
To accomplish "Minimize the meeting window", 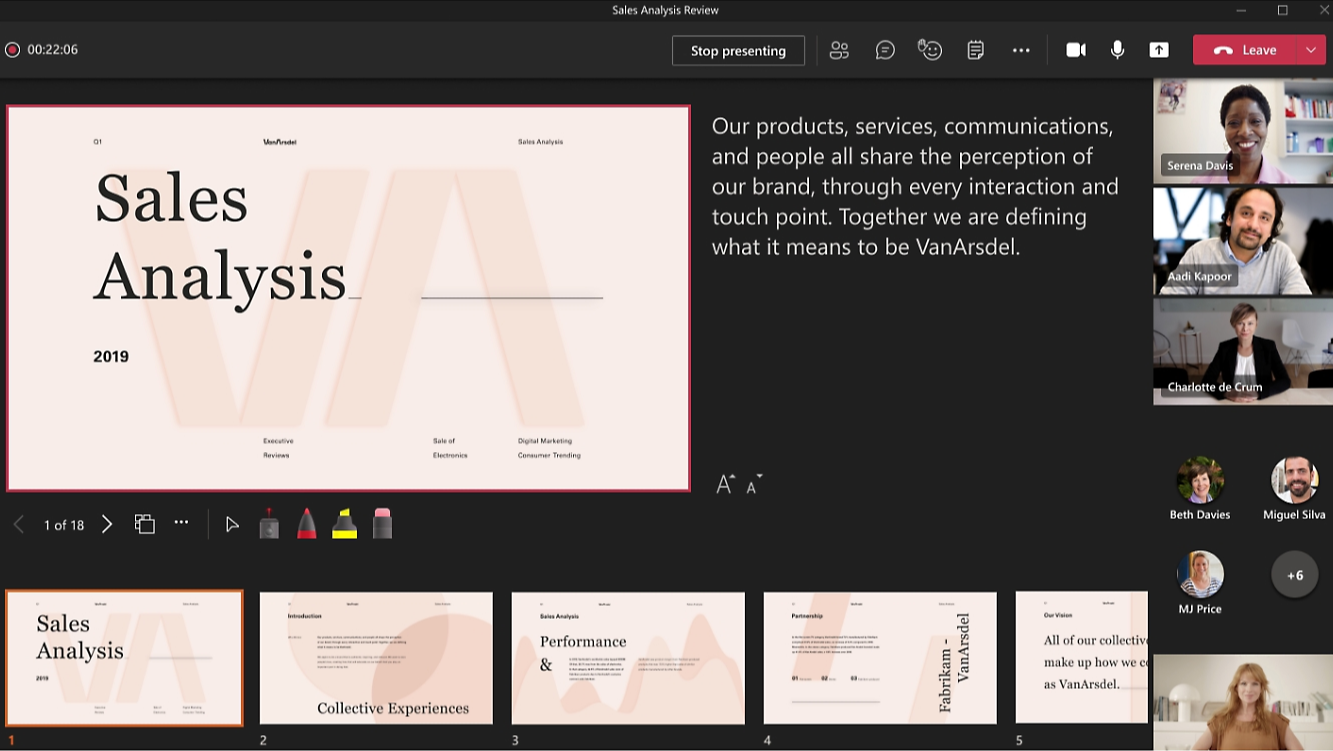I will (x=1241, y=10).
